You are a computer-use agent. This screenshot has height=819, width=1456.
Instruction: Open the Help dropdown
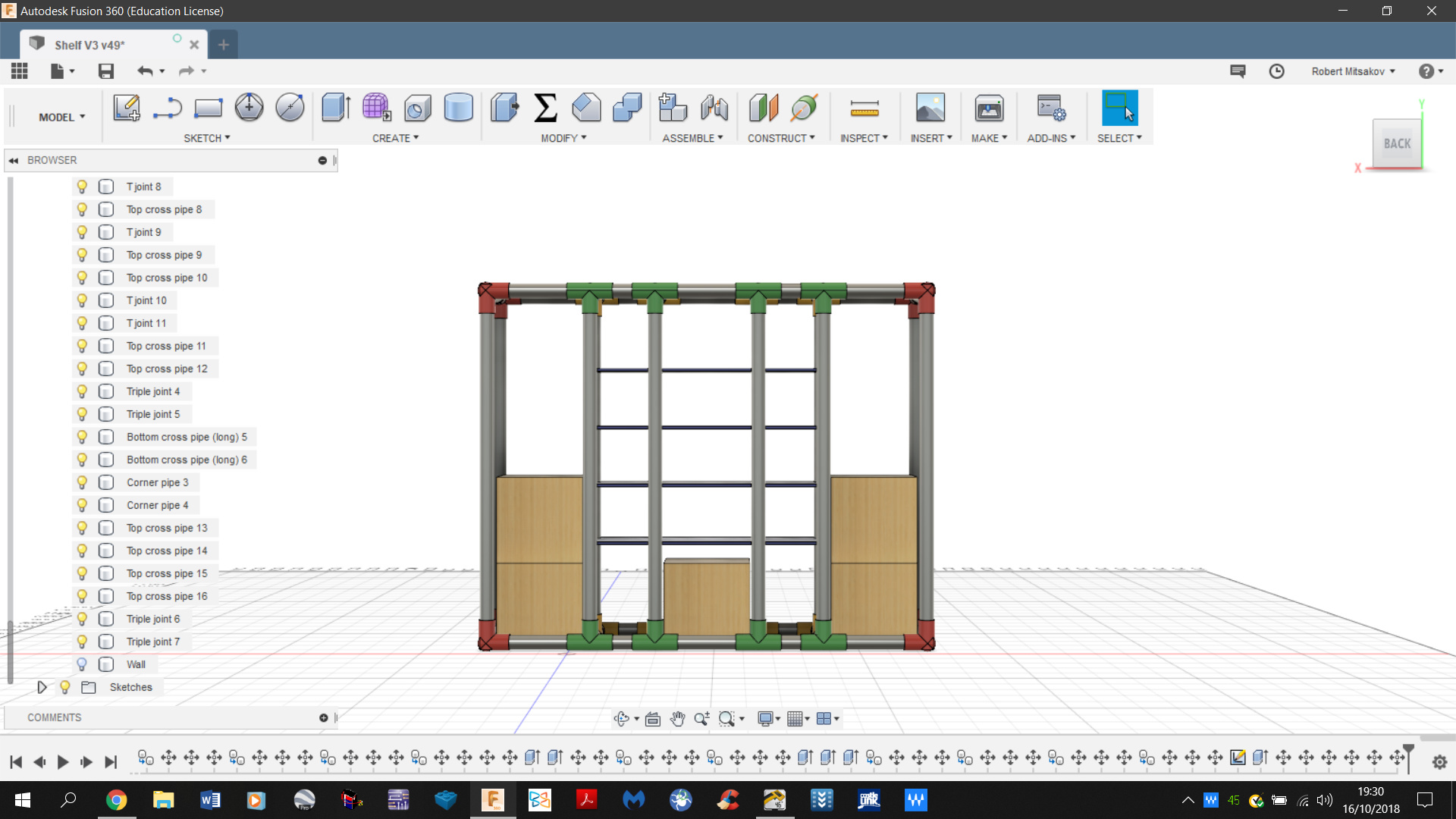[1431, 71]
